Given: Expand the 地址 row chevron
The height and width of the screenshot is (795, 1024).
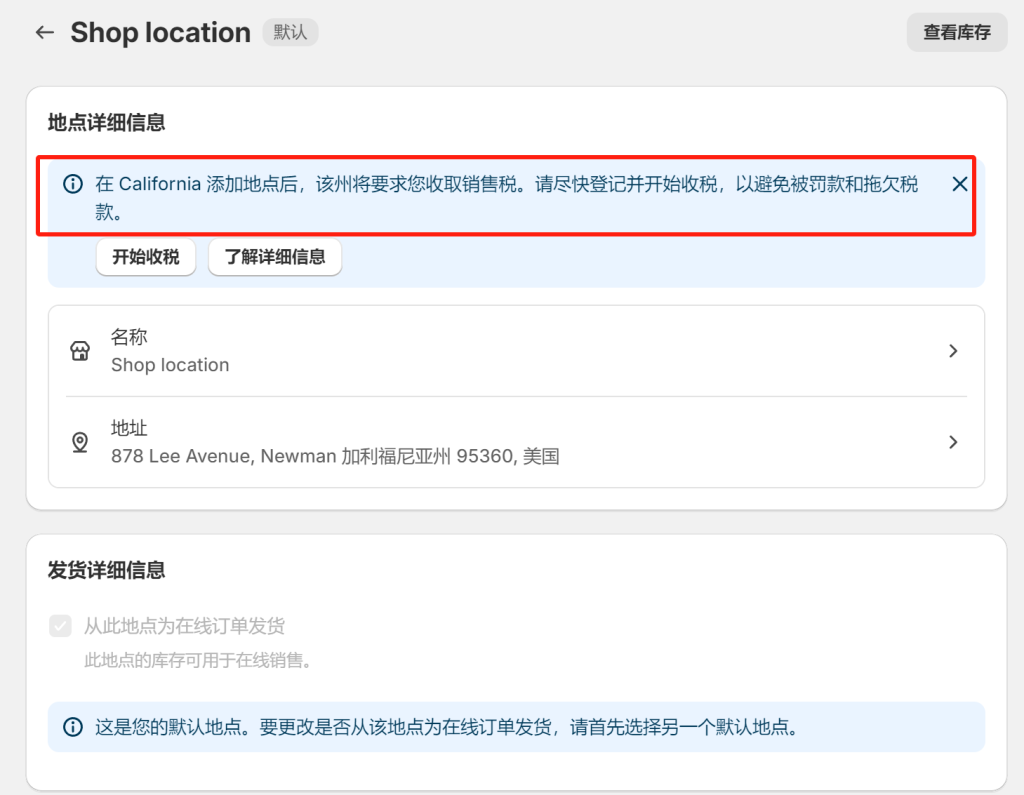Looking at the screenshot, I should (x=952, y=442).
